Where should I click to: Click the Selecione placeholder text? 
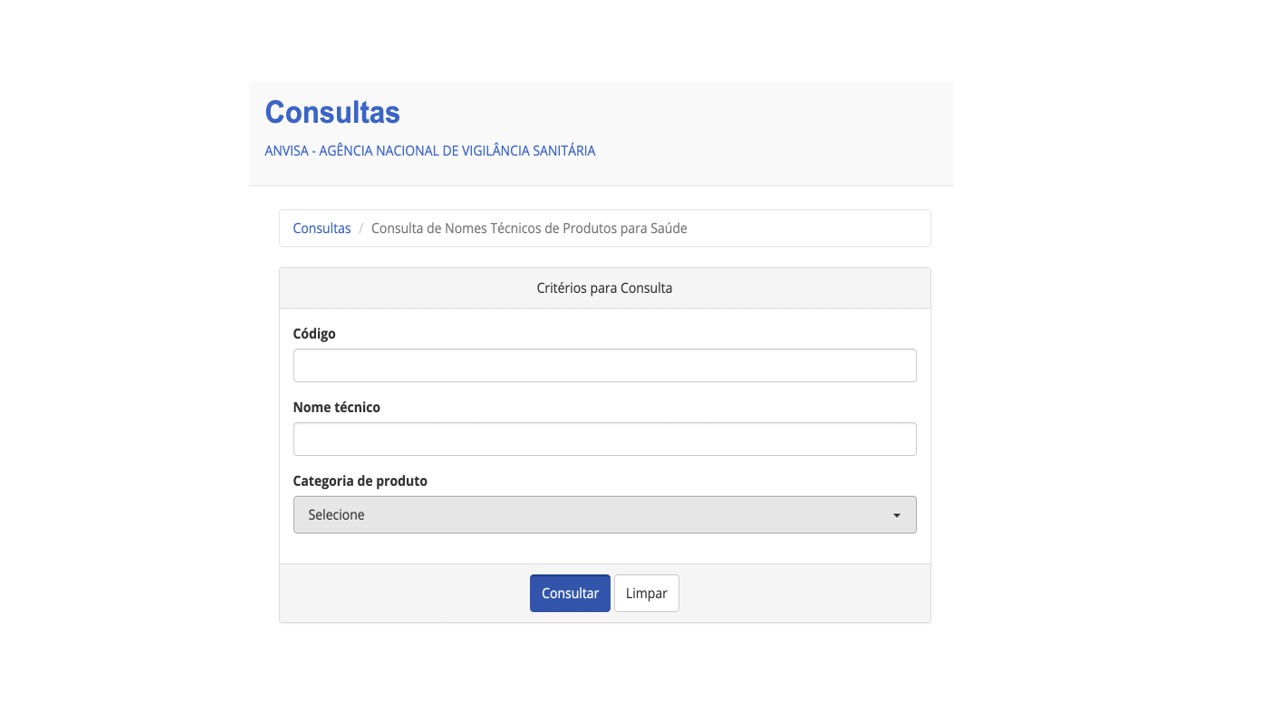click(337, 515)
